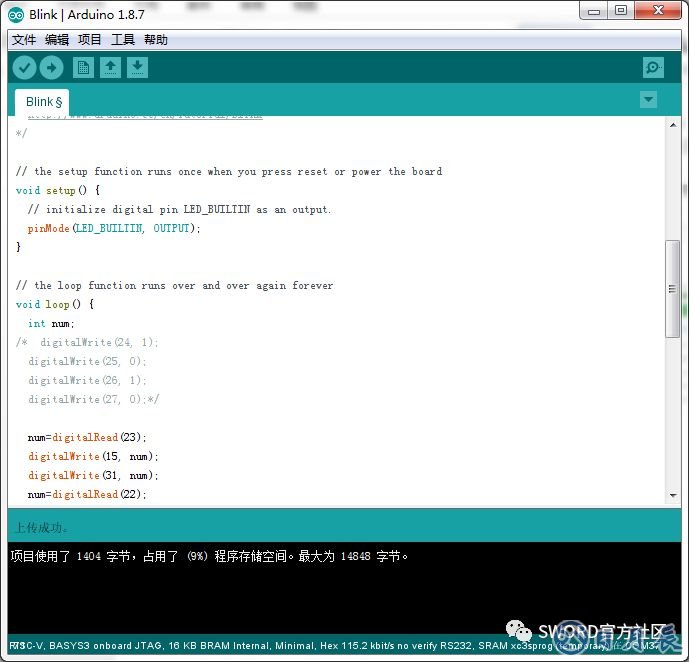Open a sketch with the up-arrow icon
This screenshot has height=662, width=689.
(x=111, y=67)
